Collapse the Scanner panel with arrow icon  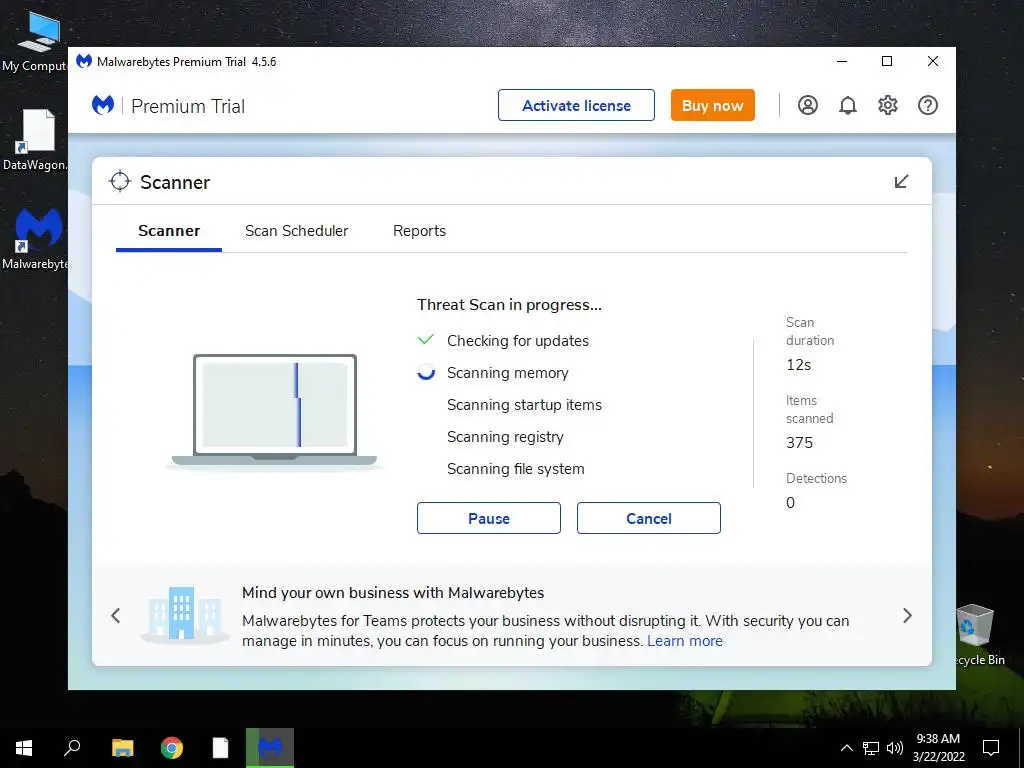click(901, 182)
